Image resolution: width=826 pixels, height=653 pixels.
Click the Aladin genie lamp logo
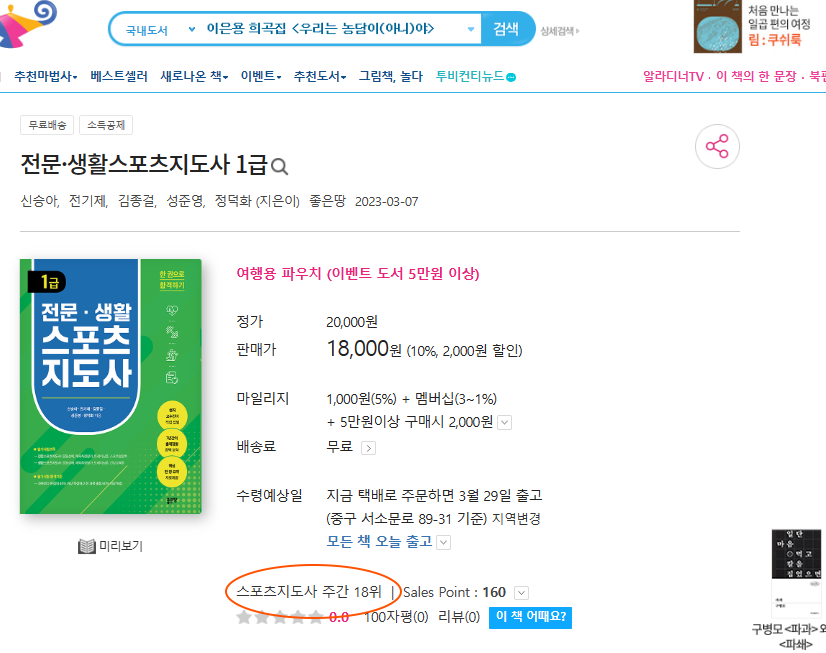click(x=27, y=24)
